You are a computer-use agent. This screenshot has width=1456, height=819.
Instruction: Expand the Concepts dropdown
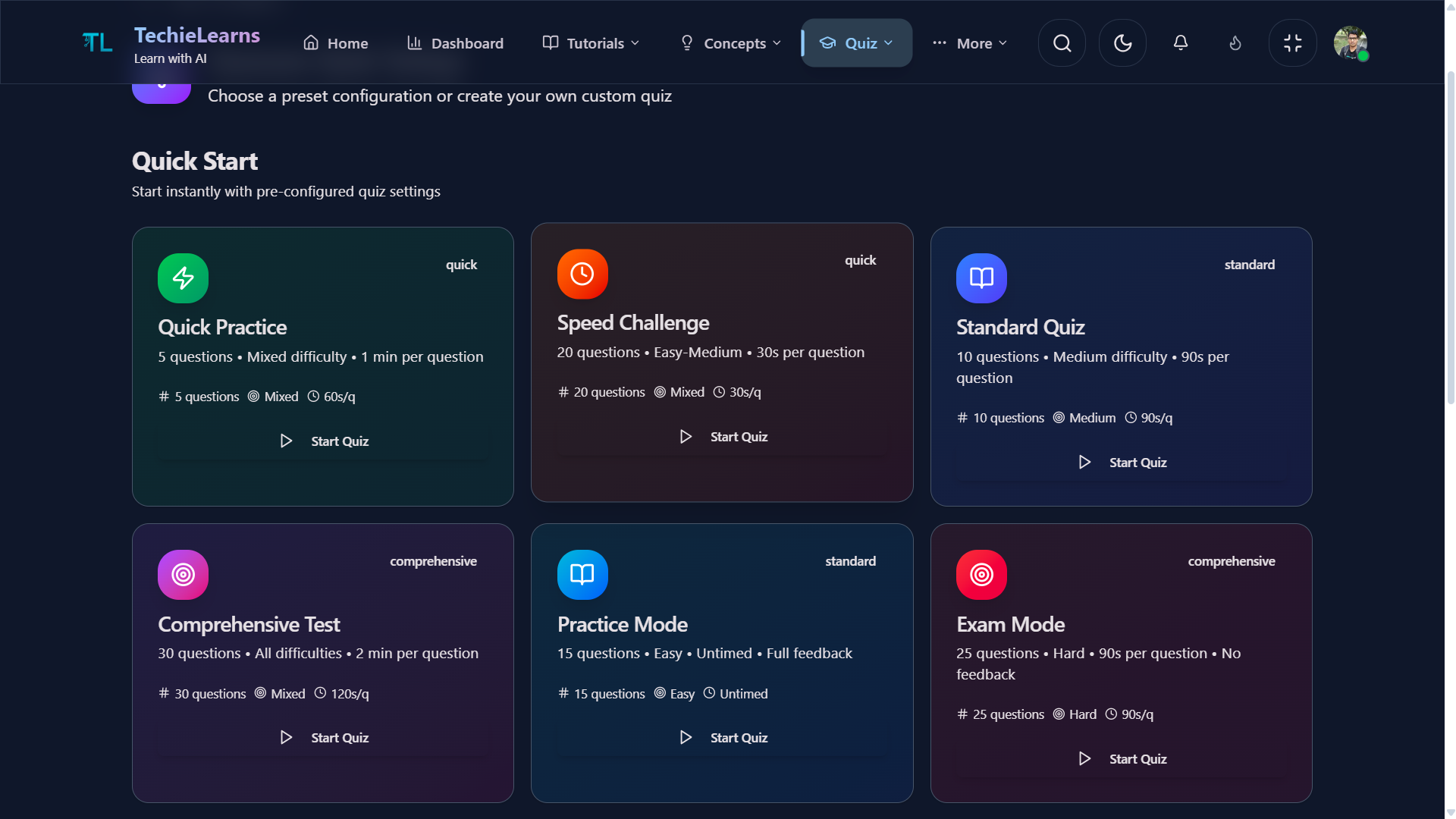[729, 43]
